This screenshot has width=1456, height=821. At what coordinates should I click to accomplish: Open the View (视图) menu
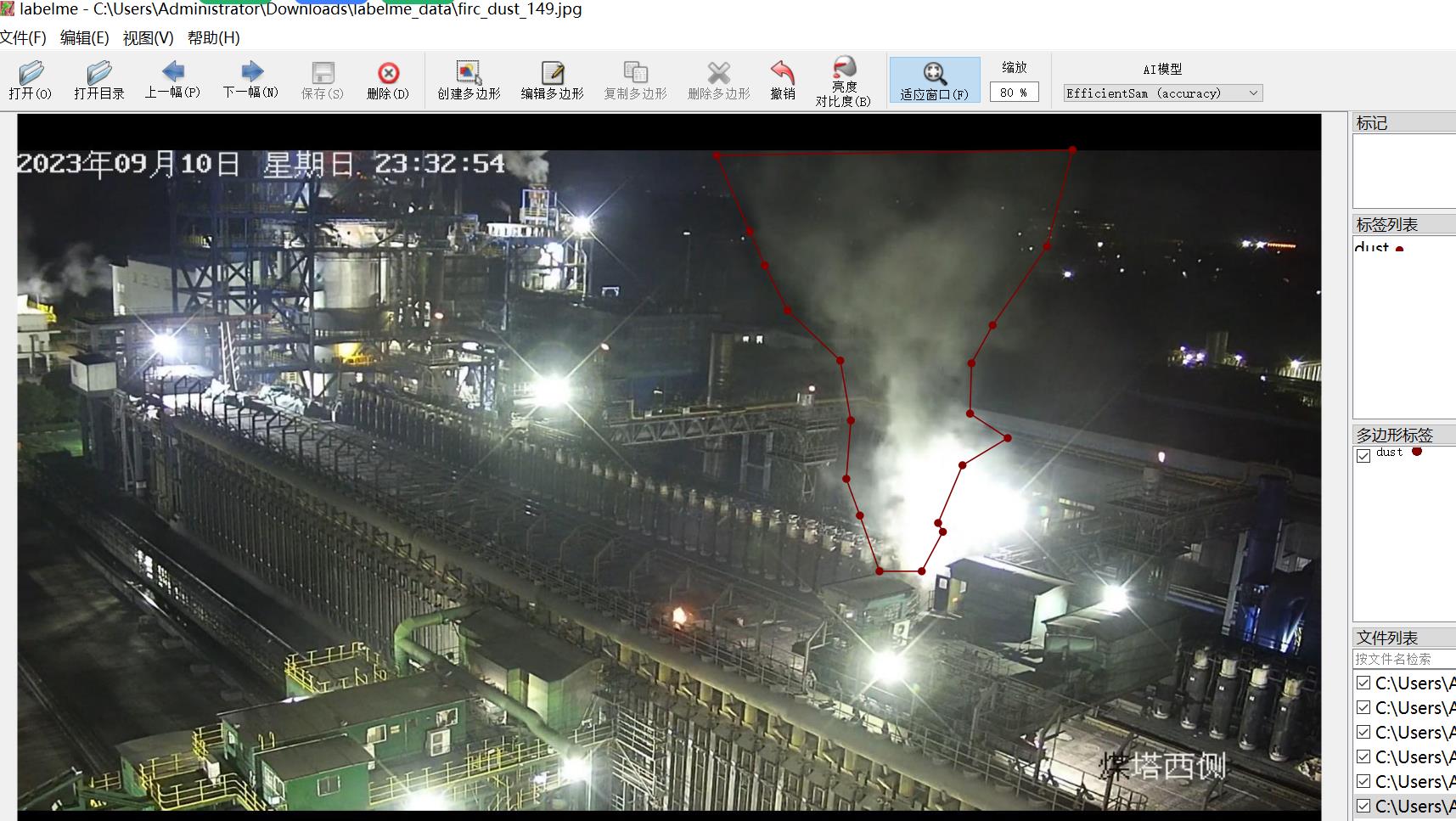click(148, 38)
